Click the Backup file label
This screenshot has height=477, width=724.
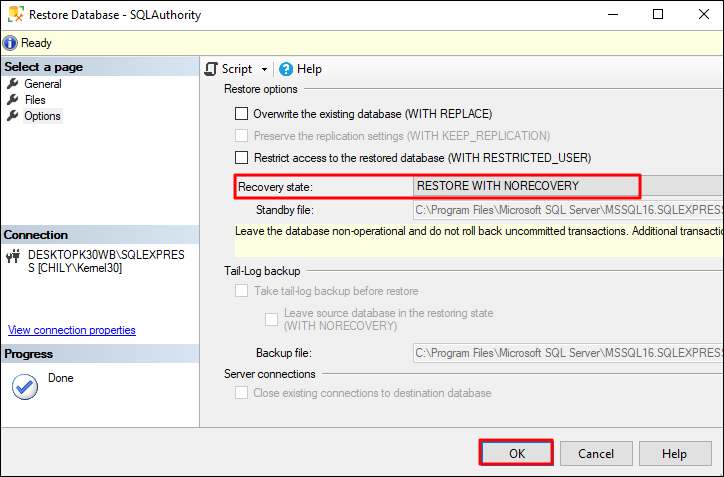(284, 353)
